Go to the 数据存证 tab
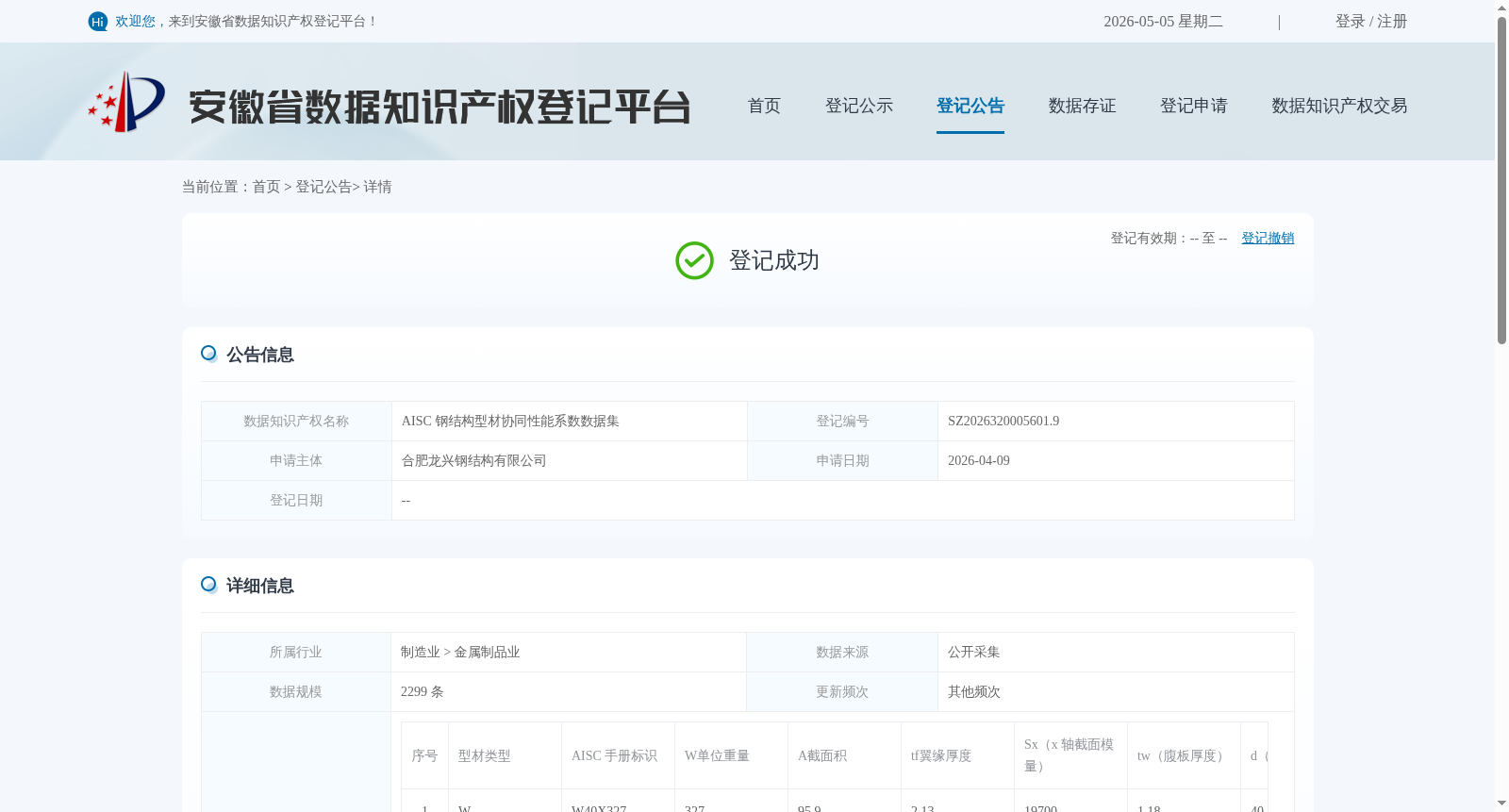 [x=1083, y=106]
